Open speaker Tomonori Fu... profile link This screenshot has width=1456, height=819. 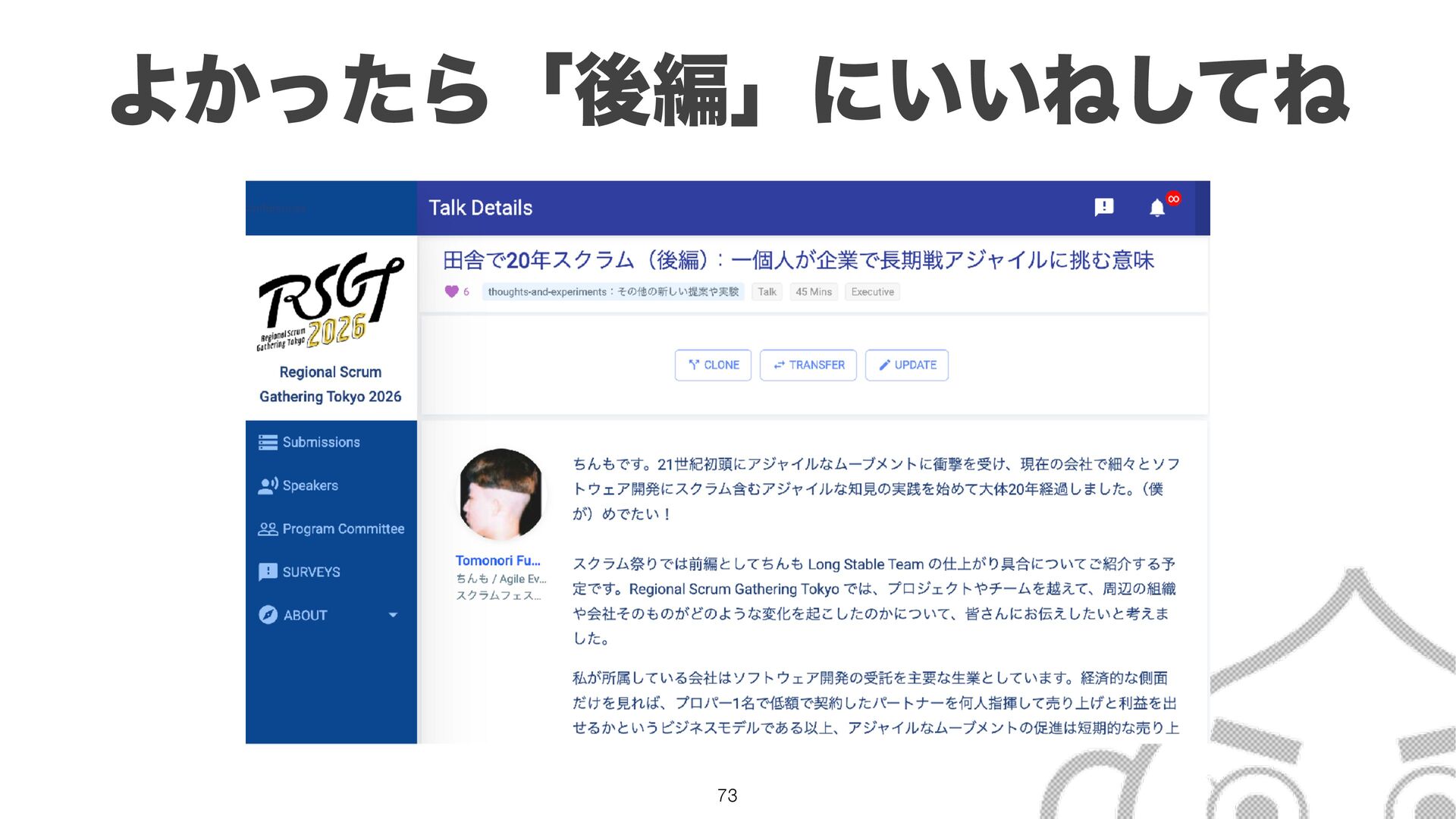pos(497,560)
